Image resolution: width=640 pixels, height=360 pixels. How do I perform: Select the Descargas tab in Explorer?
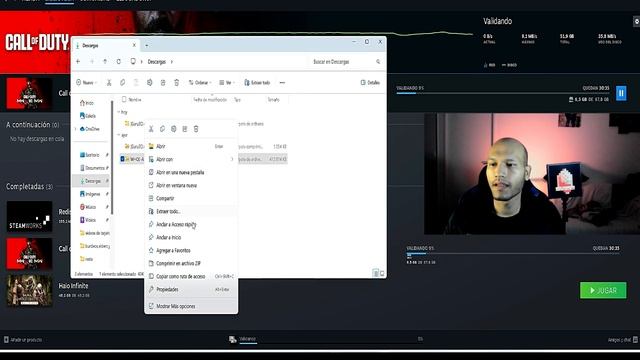point(105,45)
